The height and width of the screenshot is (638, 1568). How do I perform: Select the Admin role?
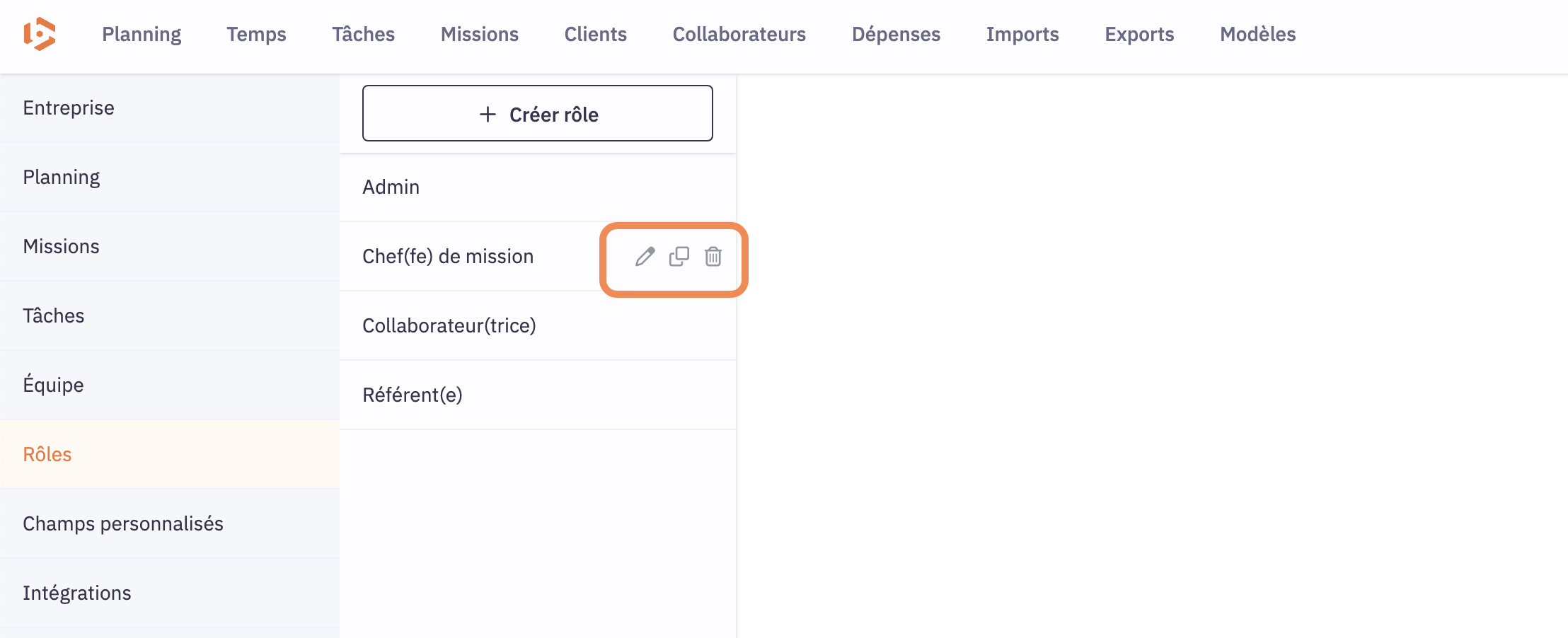[391, 187]
